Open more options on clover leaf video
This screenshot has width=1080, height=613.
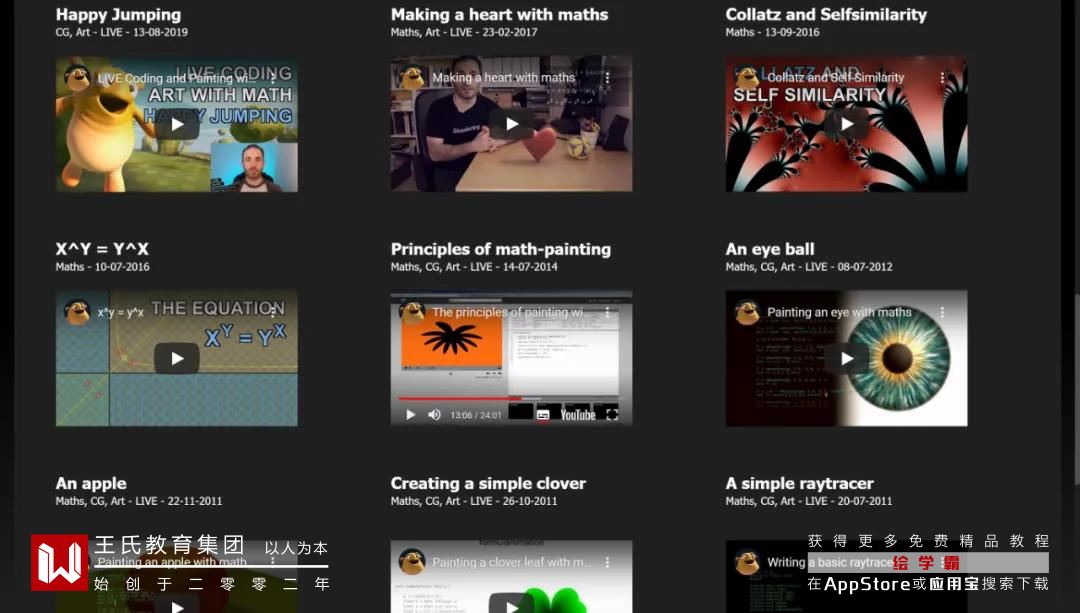[608, 562]
